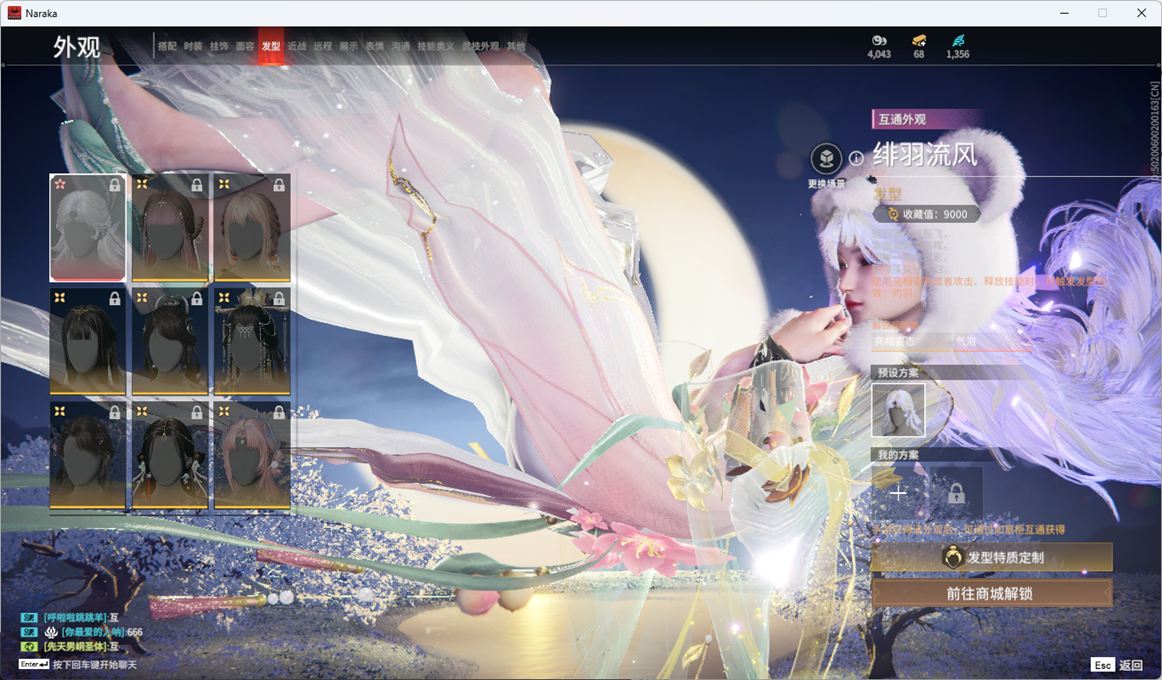Click the lock on the pink hairstyle card

tap(279, 412)
